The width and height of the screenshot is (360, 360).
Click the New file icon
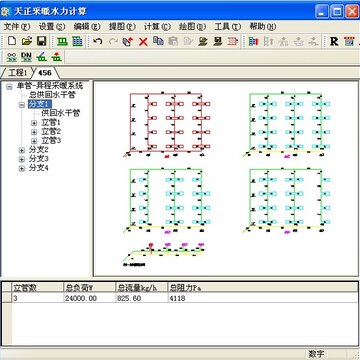tap(12, 41)
